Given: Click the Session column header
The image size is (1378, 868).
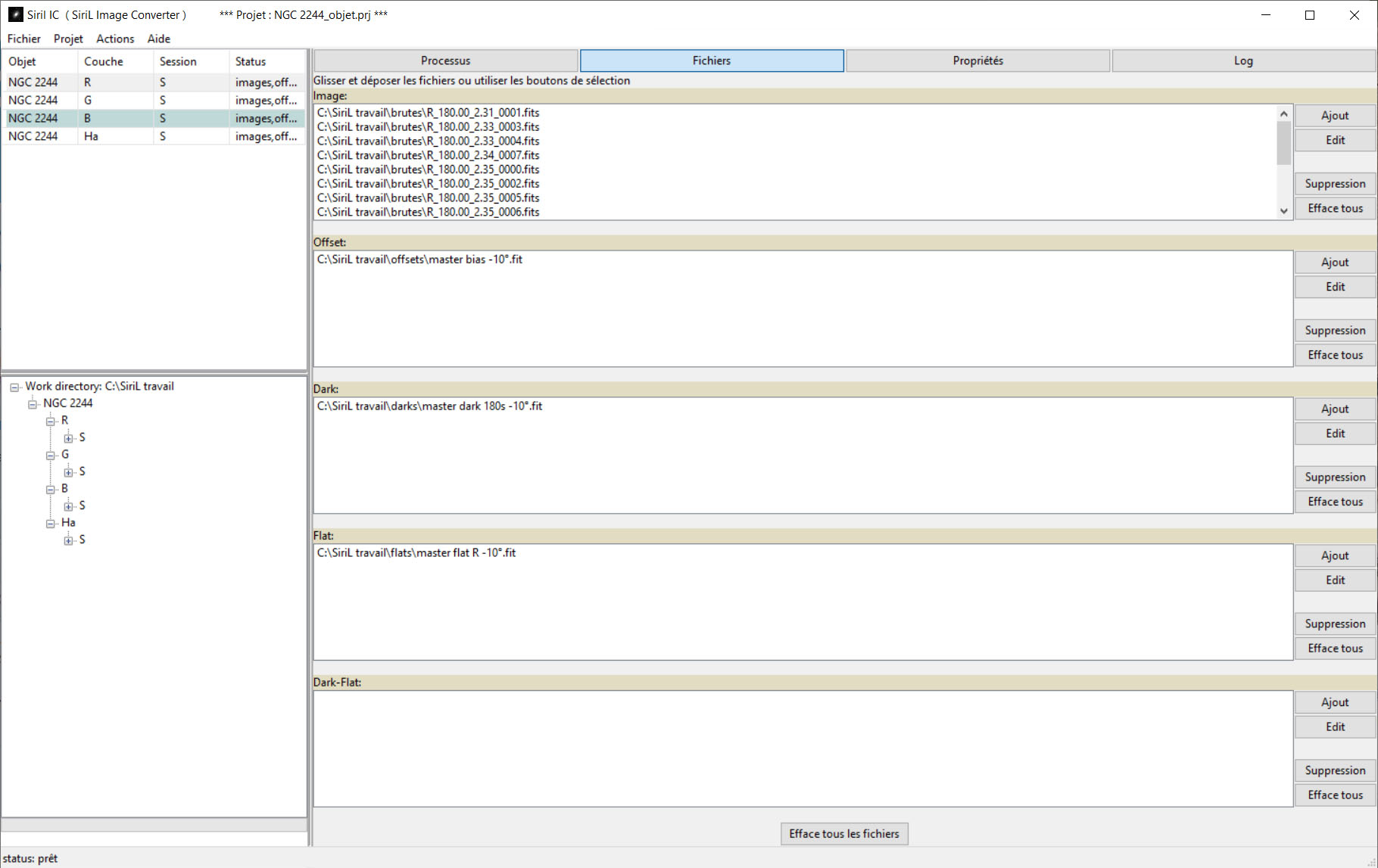Looking at the screenshot, I should coord(192,62).
